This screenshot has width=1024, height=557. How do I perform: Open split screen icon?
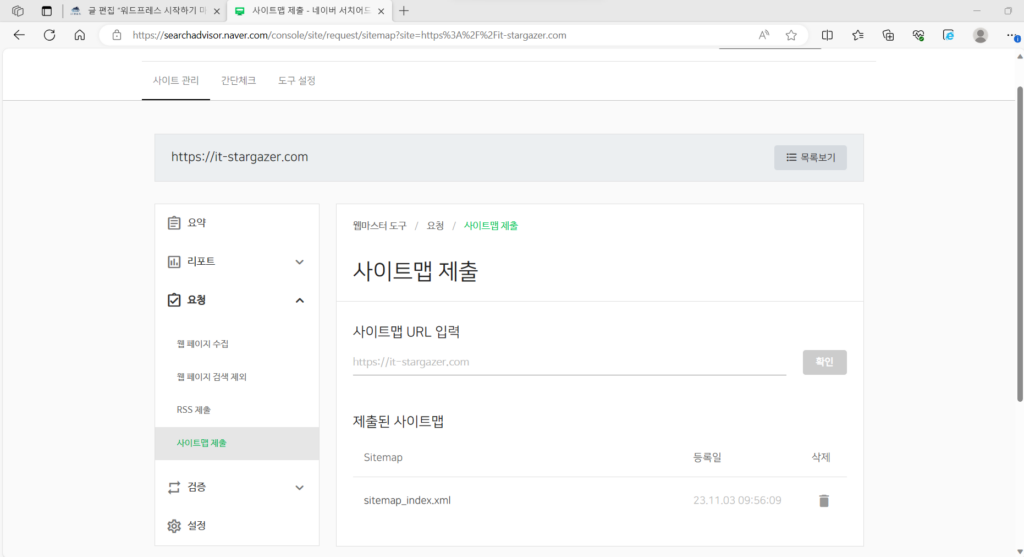pyautogui.click(x=827, y=35)
